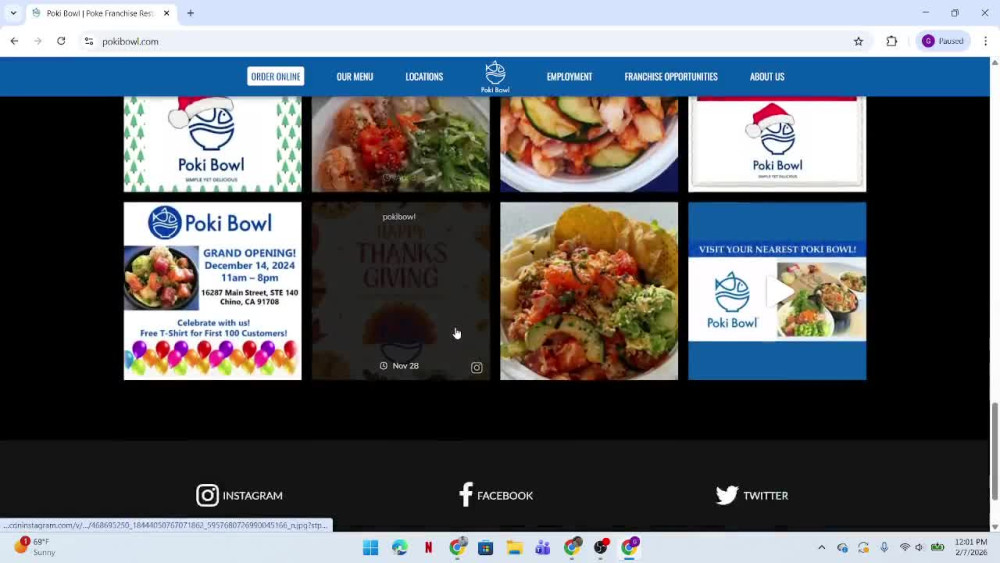
Task: Open the clock and date showing 12:01 PM
Action: 971,547
